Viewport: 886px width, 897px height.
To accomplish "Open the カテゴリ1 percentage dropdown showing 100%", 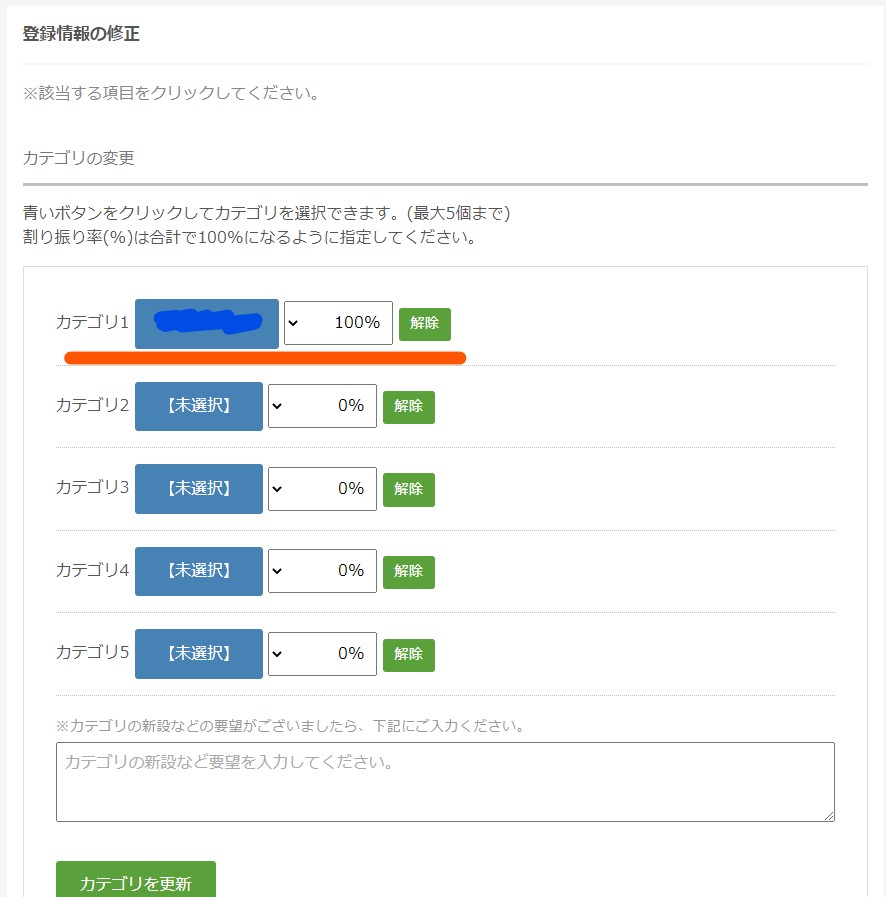I will point(338,323).
